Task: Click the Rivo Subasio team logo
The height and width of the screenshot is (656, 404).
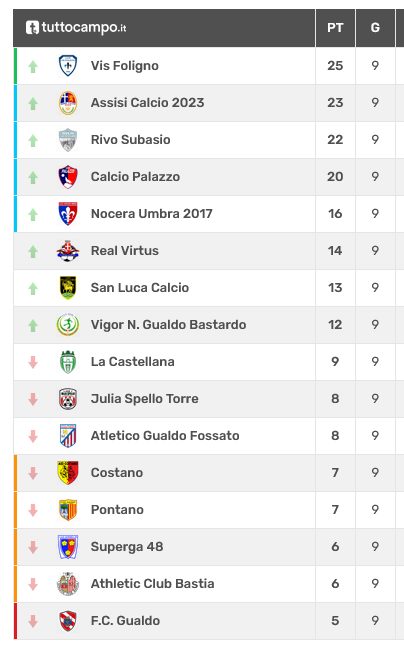Action: point(68,140)
